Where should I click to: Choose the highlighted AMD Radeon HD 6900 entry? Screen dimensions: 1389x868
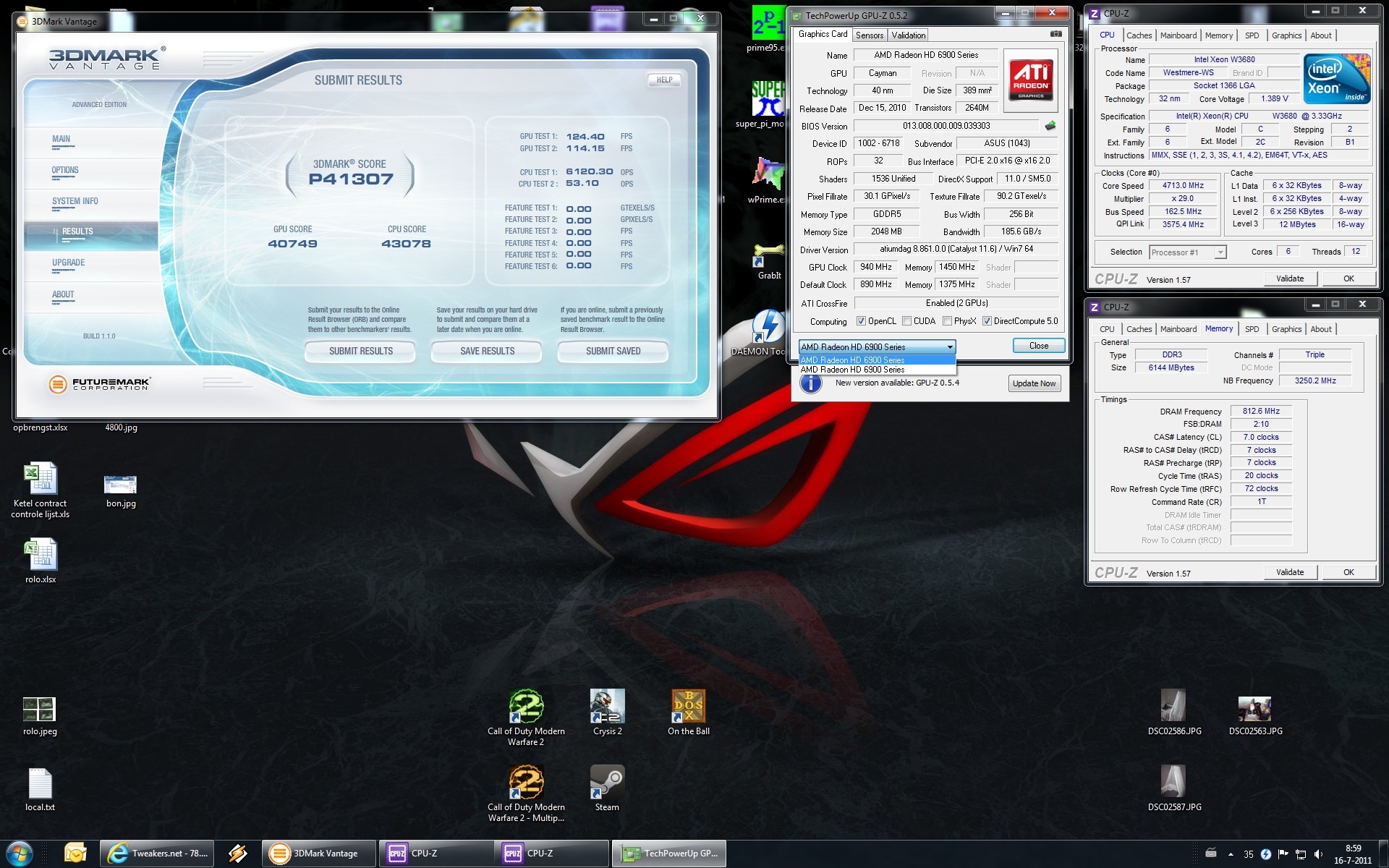[877, 360]
